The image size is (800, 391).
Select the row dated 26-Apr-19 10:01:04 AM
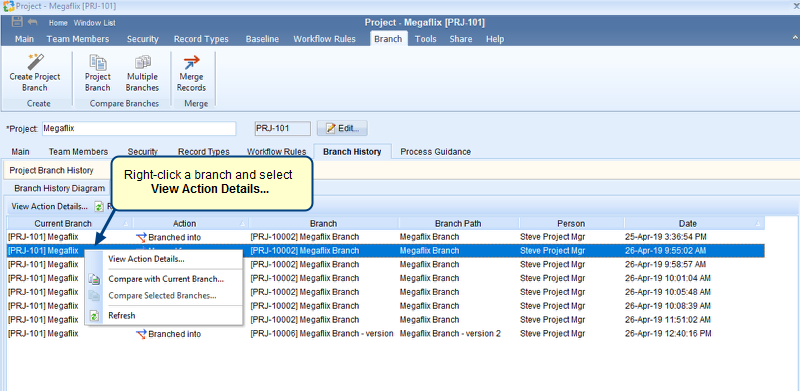[x=385, y=278]
